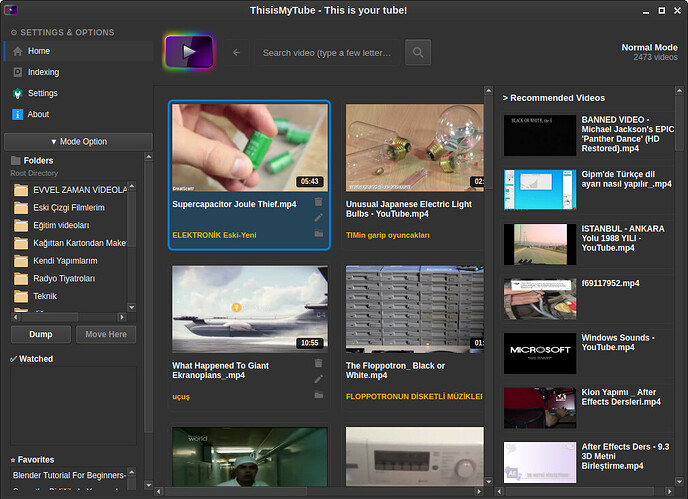Click the Dump button
688x499 pixels.
pos(41,334)
